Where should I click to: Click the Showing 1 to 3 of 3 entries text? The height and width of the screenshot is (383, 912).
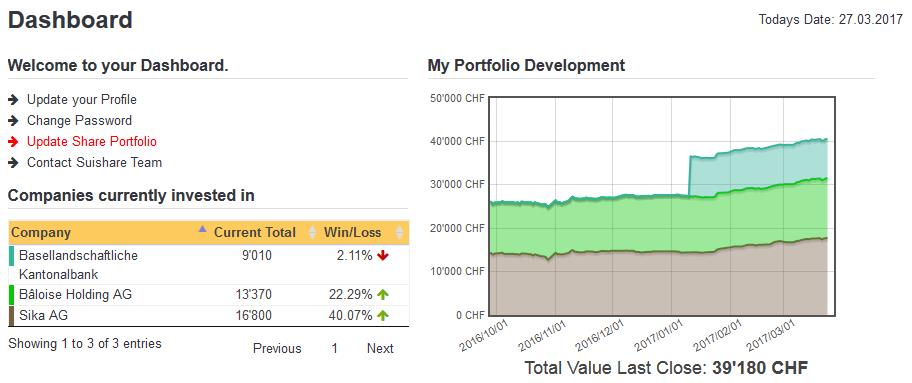[85, 343]
